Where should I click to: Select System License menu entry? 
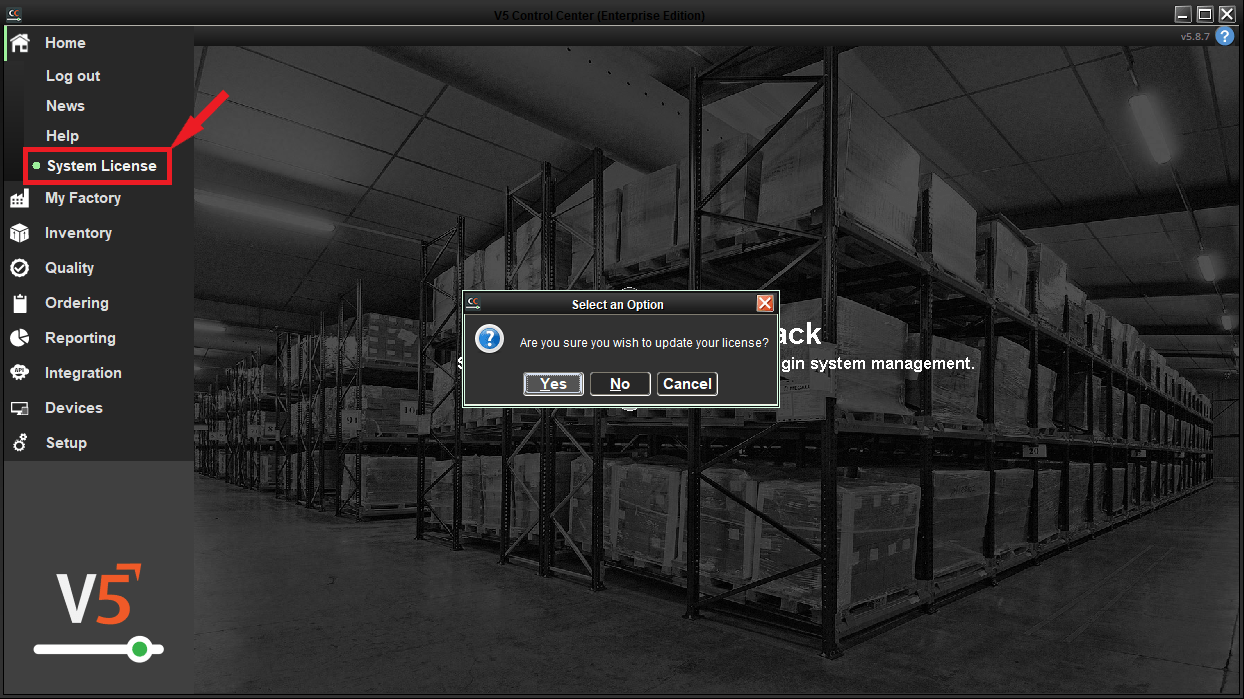101,166
